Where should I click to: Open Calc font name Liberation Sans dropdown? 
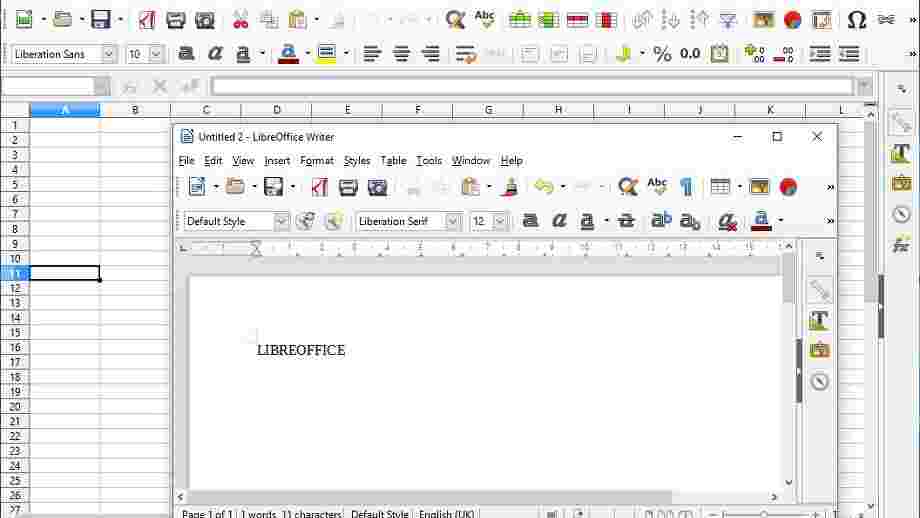point(109,54)
